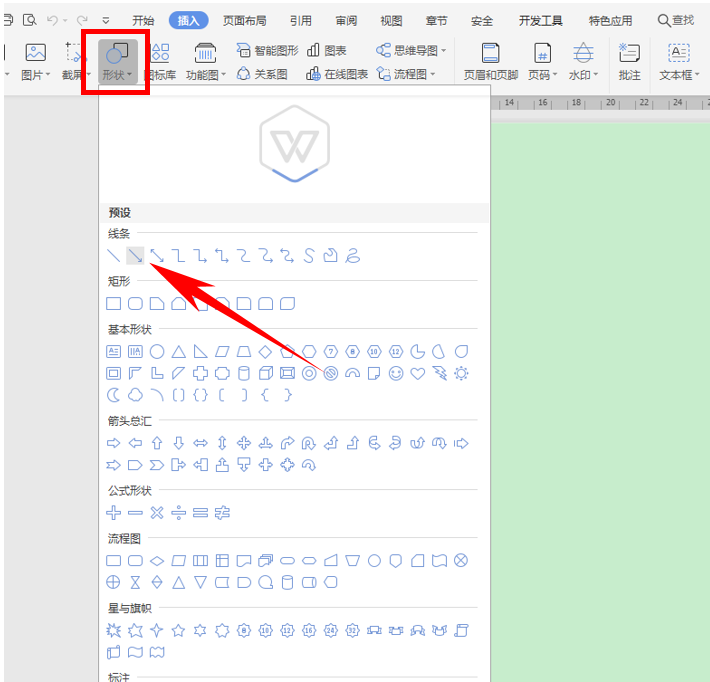Screen dimensions: 710x682
Task: Select the multiply formula shape
Action: click(x=157, y=513)
